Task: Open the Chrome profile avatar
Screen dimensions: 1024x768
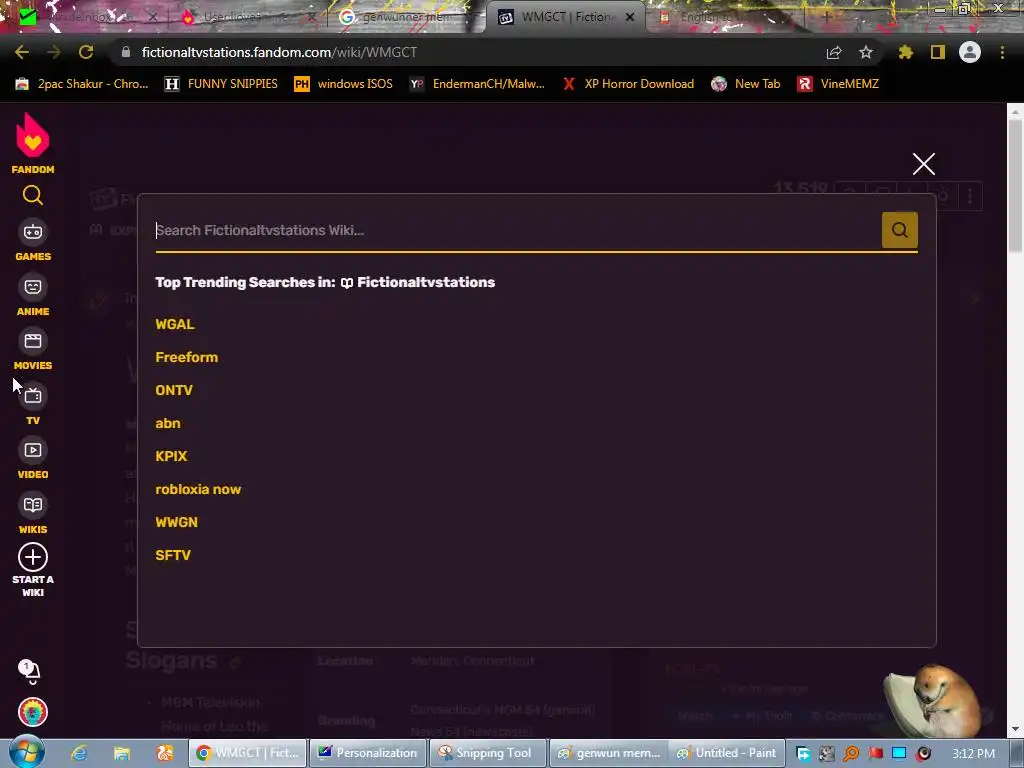Action: pos(970,52)
